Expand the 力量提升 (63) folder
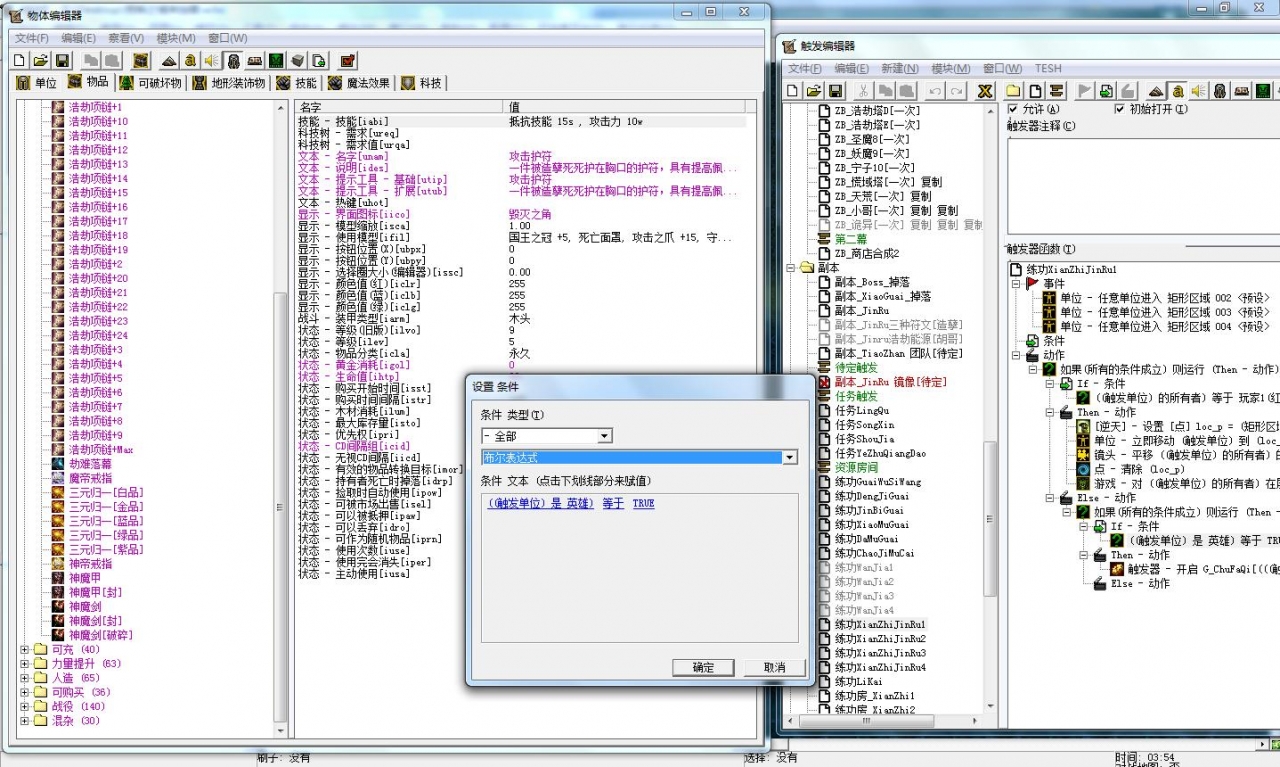 pyautogui.click(x=25, y=664)
